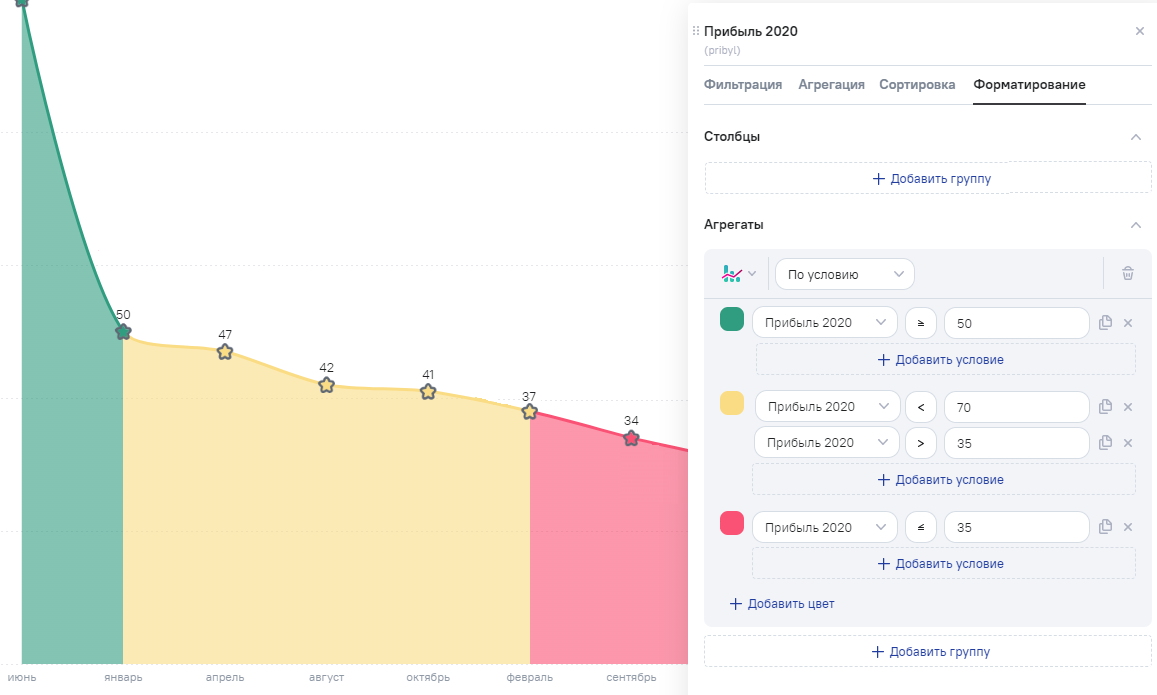Collapse the Агрегаты section
Image resolution: width=1157 pixels, height=695 pixels.
(1135, 226)
